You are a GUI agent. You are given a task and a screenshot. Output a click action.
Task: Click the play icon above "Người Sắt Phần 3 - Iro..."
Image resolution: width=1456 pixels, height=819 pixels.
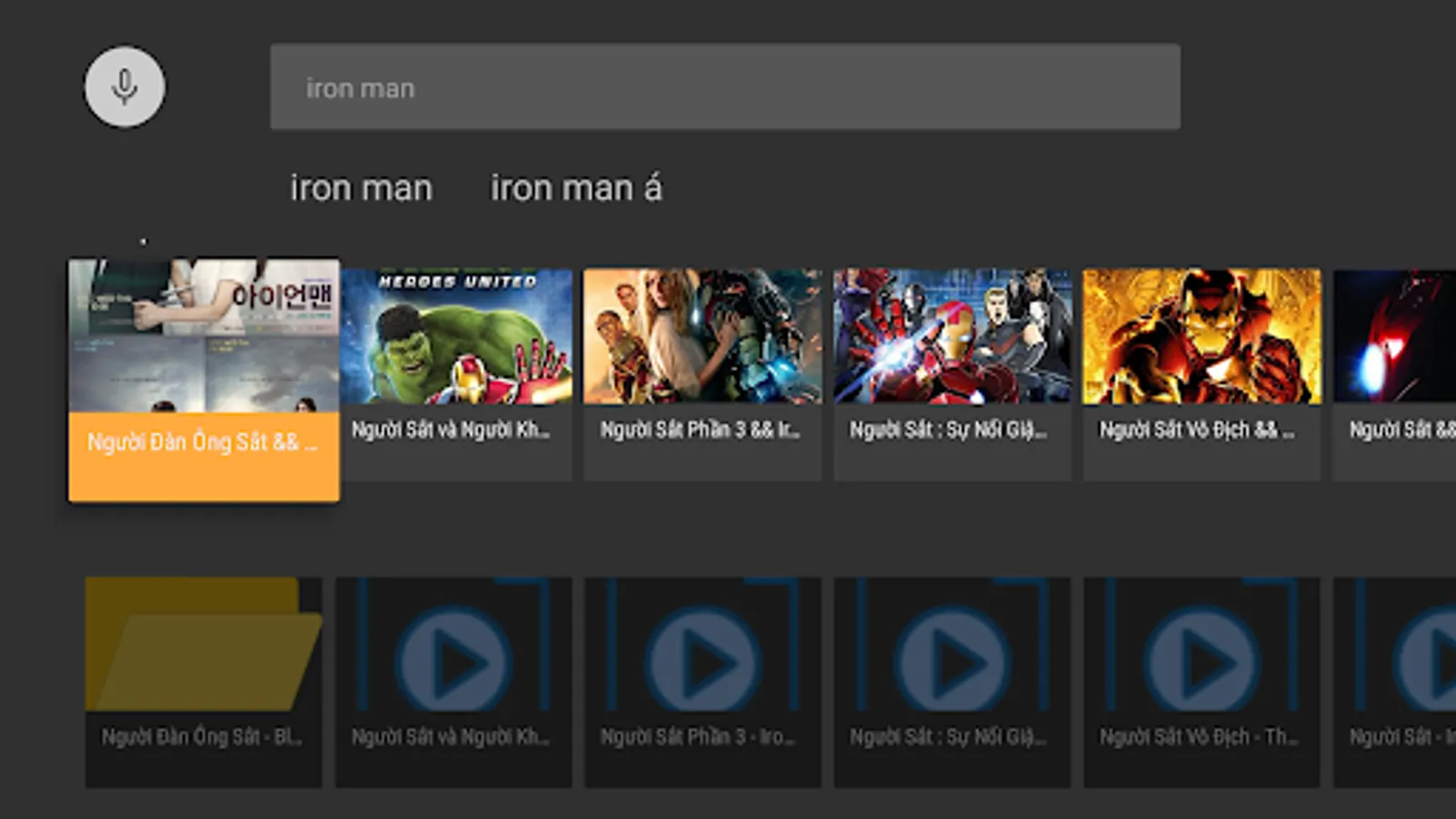click(703, 662)
